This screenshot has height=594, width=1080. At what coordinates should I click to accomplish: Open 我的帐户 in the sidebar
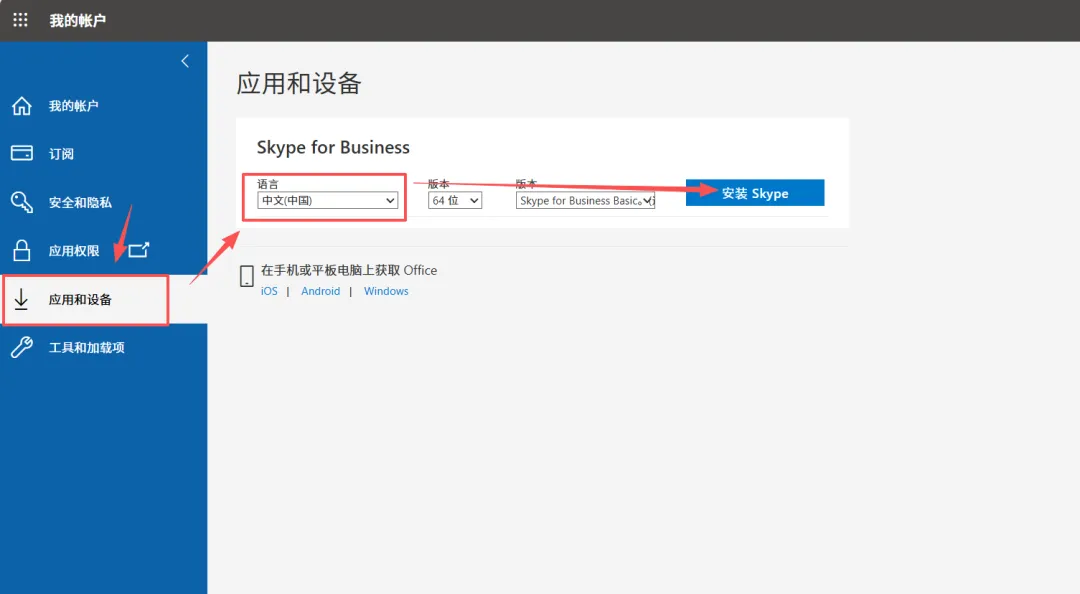click(x=74, y=105)
